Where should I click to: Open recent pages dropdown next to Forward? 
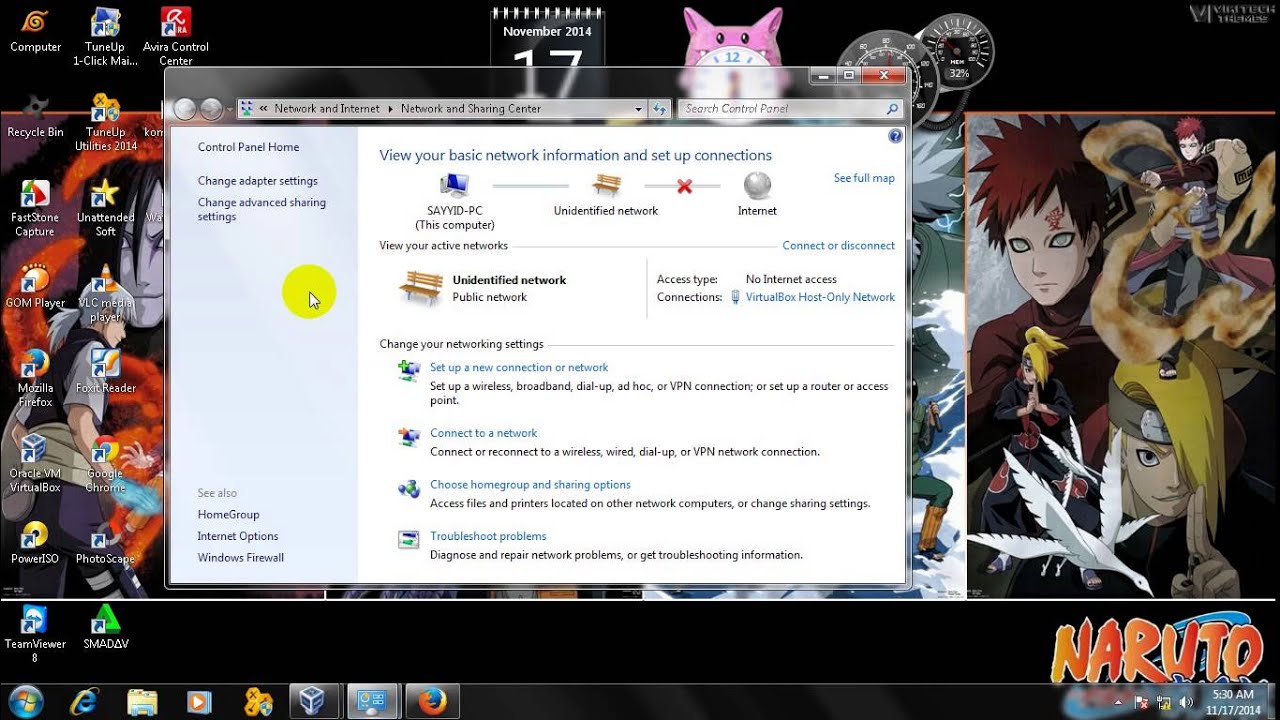(x=230, y=109)
